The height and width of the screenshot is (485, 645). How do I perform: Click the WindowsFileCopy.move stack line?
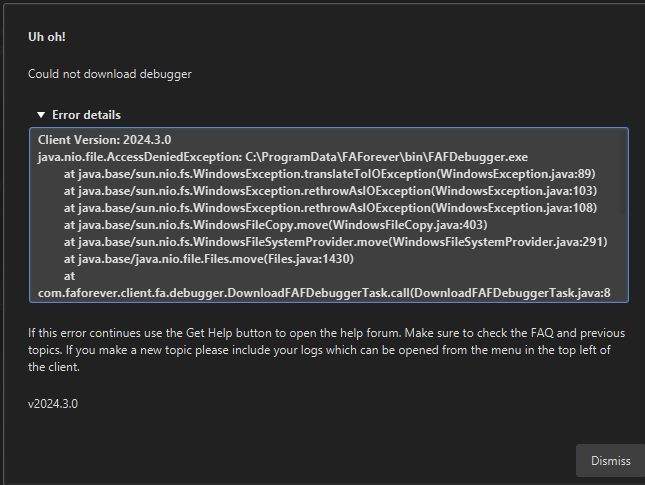275,225
